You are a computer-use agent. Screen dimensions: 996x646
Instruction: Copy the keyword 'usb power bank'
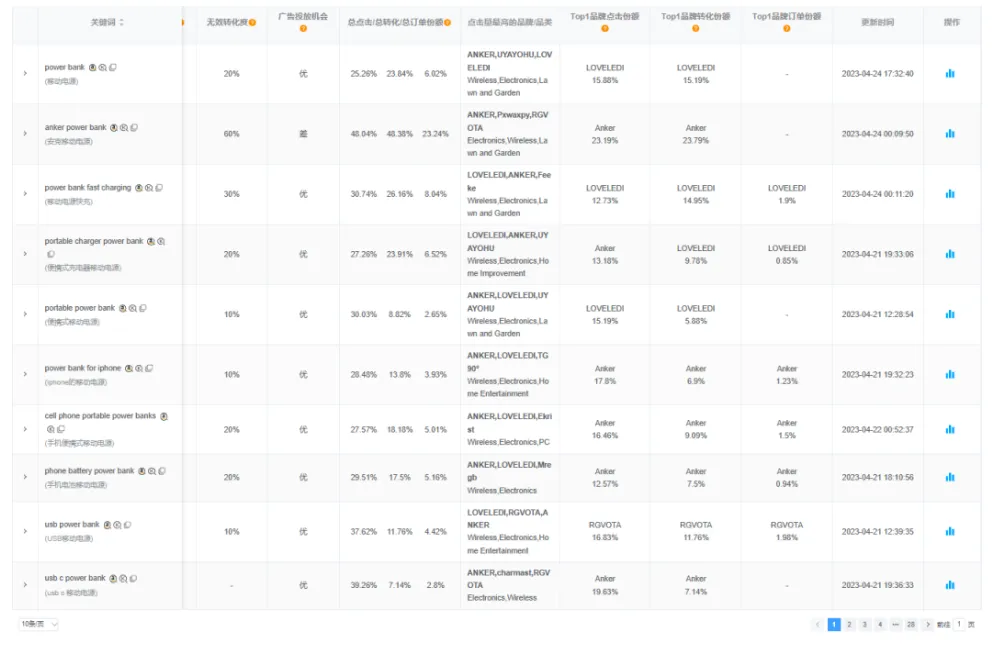(x=127, y=525)
